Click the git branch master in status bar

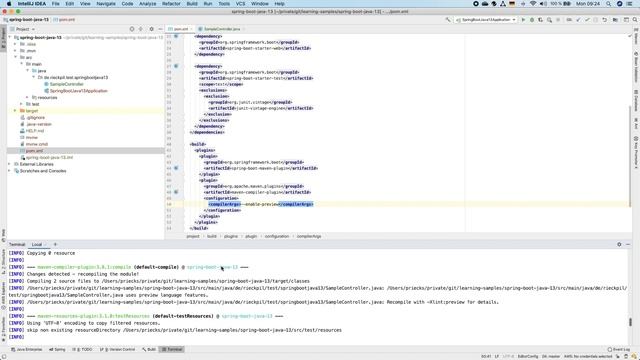[551, 356]
